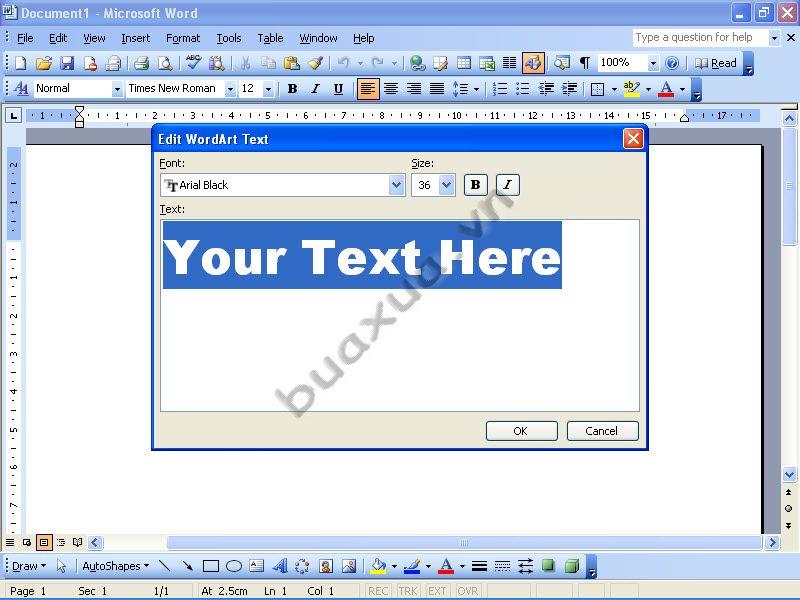
Task: Click the Cut scissors icon
Action: (245, 63)
